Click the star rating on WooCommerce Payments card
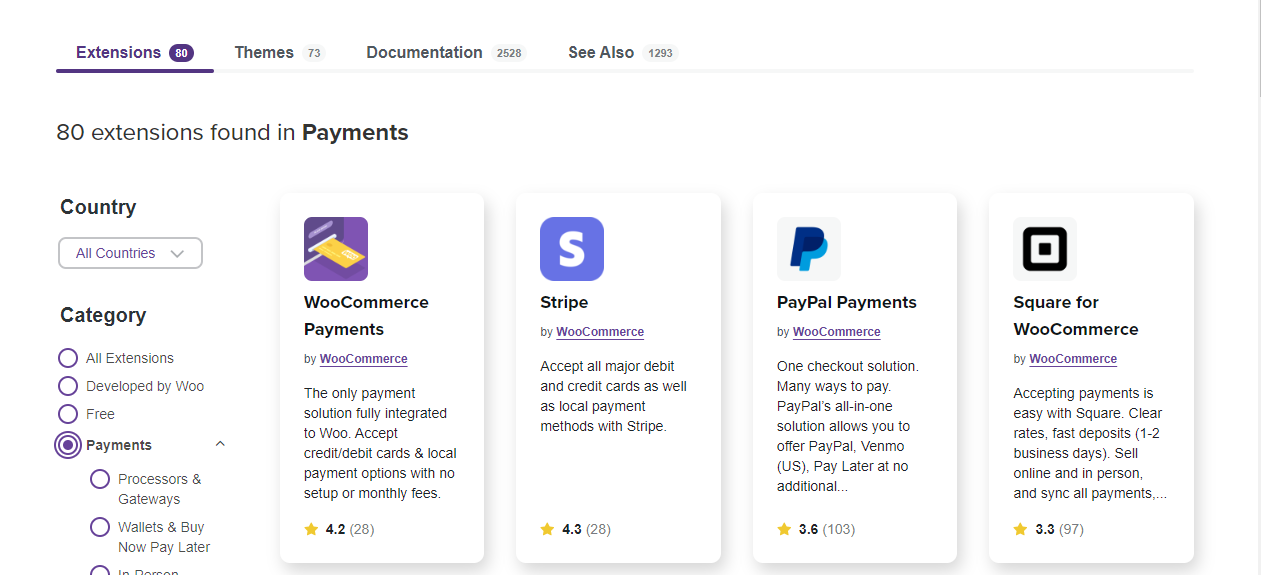The image size is (1261, 575). (311, 529)
